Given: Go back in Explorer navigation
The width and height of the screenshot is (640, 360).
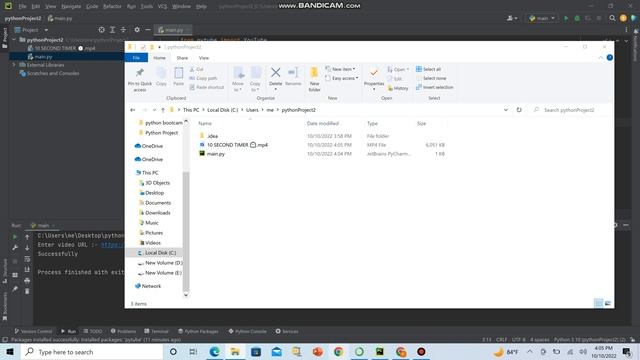Looking at the screenshot, I should (133, 110).
